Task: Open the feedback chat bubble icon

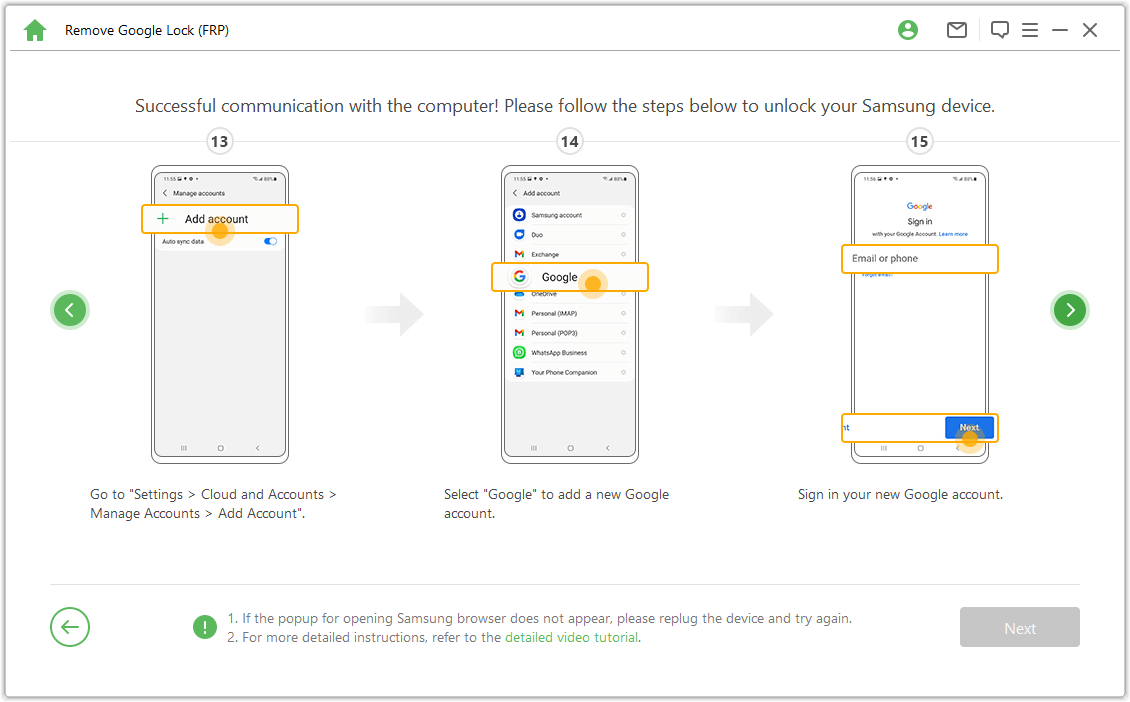Action: pos(1000,30)
